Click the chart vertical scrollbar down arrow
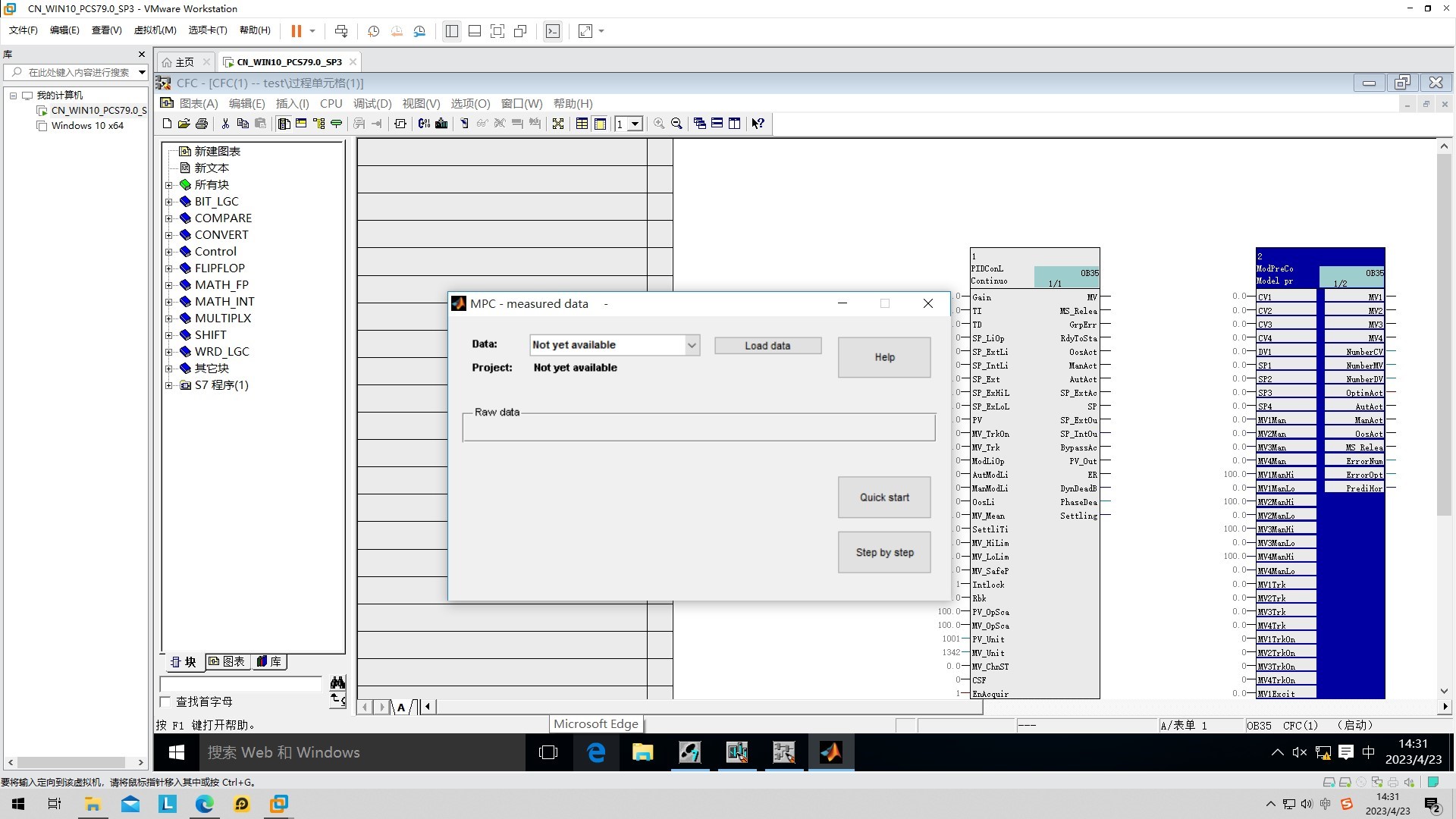The height and width of the screenshot is (819, 1456). pos(1444,691)
